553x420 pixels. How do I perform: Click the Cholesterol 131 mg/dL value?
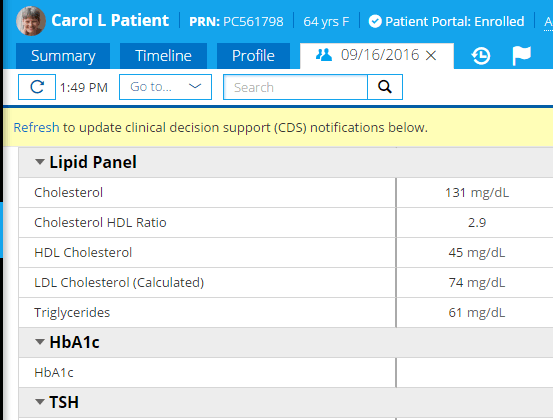tap(477, 193)
